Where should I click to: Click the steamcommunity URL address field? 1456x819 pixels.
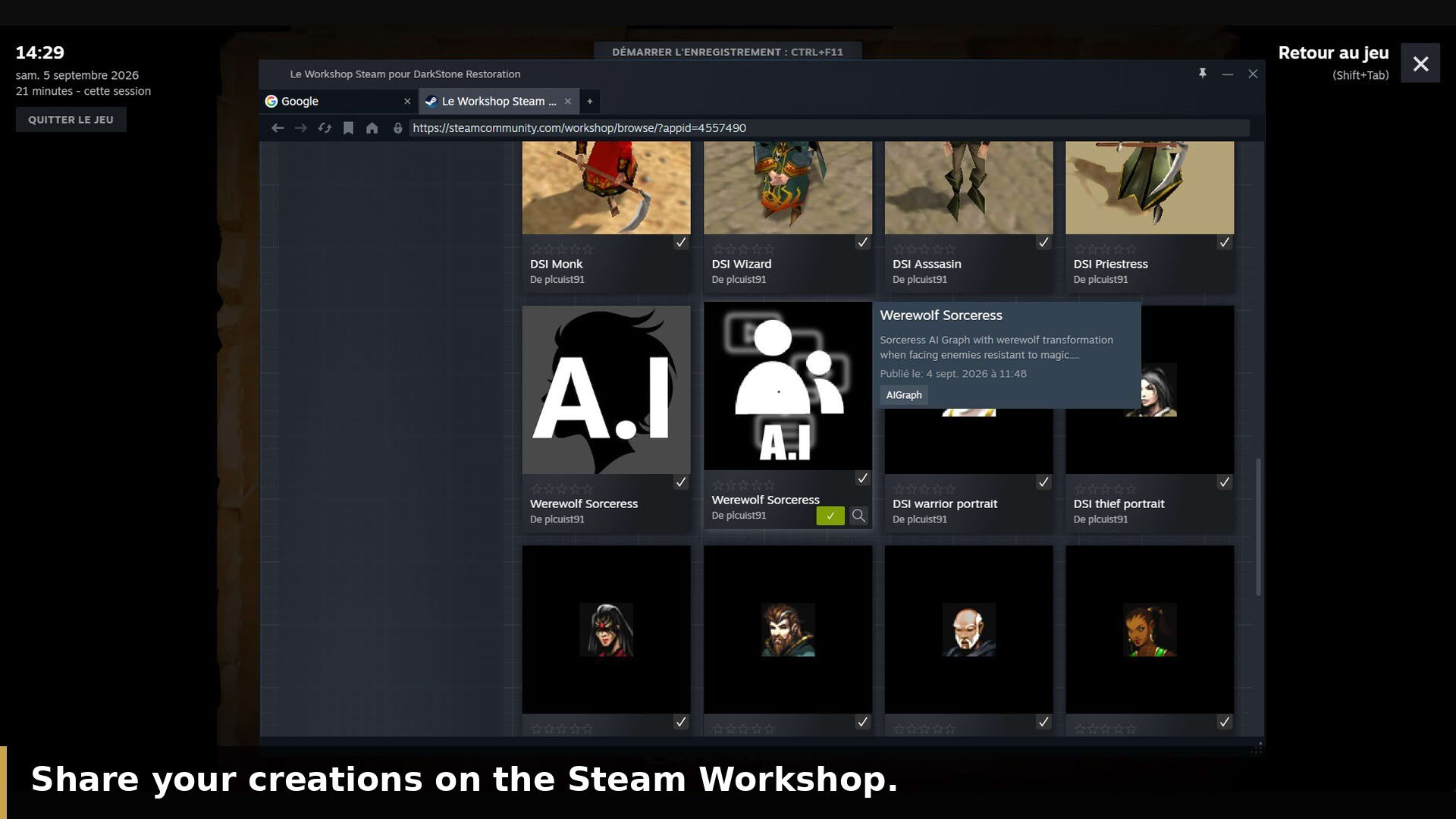coord(829,128)
